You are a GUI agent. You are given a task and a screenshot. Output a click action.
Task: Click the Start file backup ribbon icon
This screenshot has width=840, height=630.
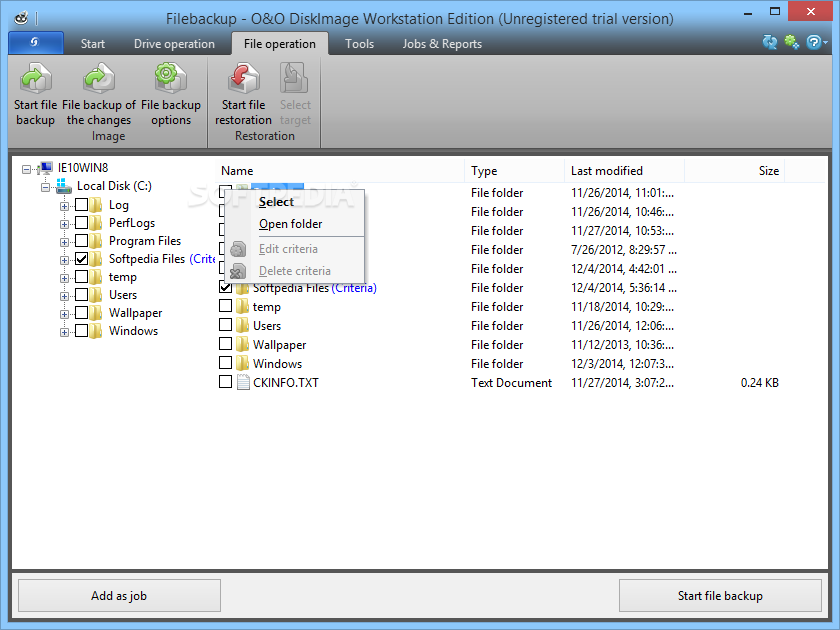(x=35, y=79)
